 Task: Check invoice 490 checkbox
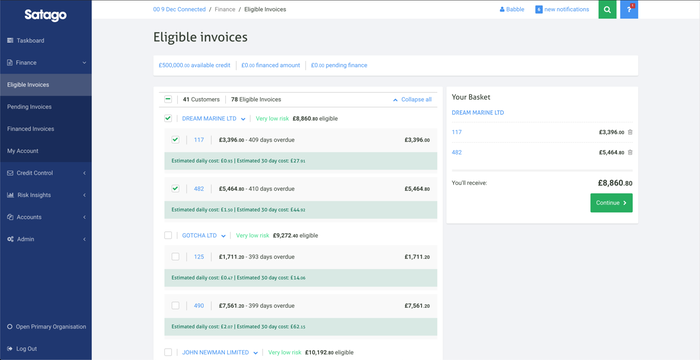click(x=175, y=306)
